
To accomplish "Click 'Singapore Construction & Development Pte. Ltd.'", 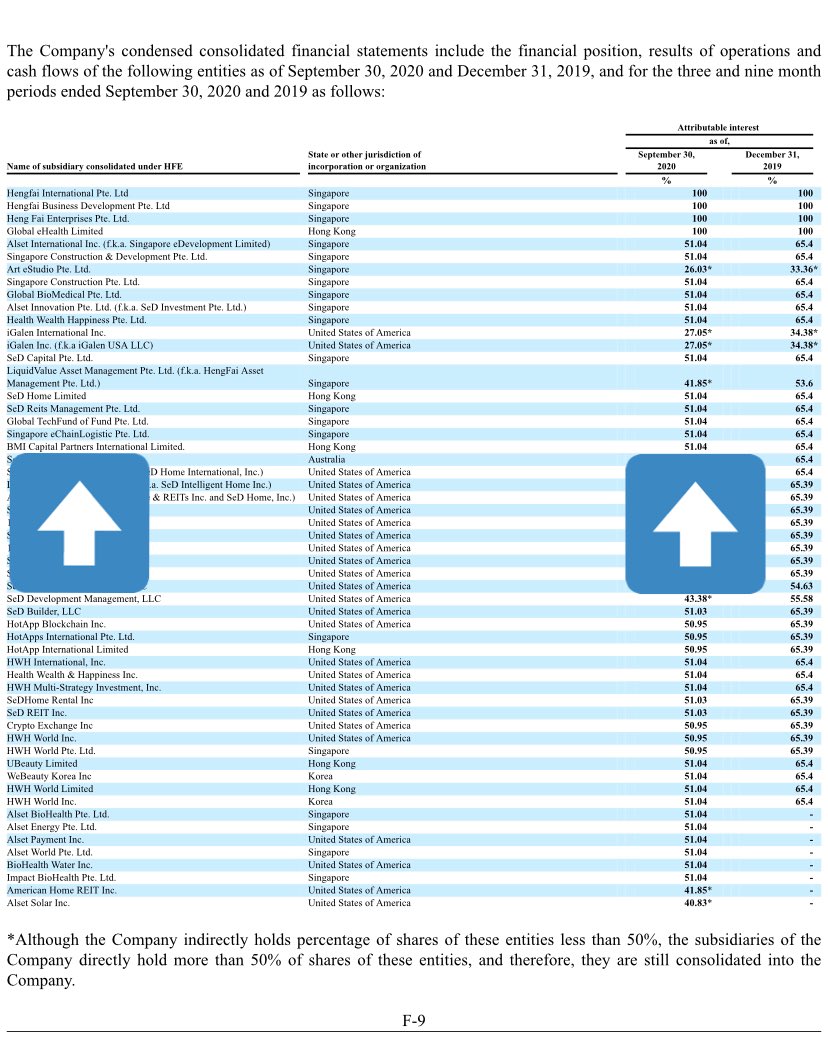I will point(107,256).
